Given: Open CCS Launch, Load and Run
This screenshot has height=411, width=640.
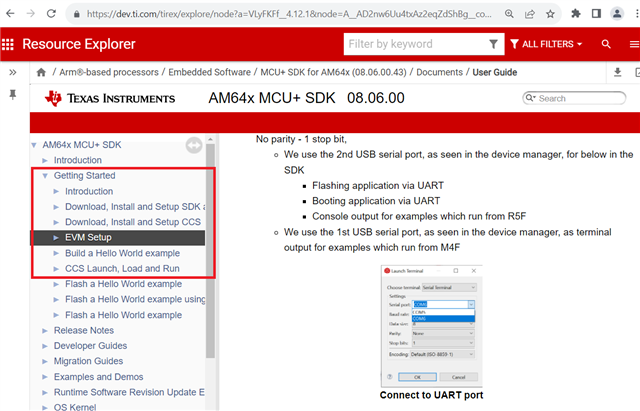Looking at the screenshot, I should pyautogui.click(x=122, y=269).
